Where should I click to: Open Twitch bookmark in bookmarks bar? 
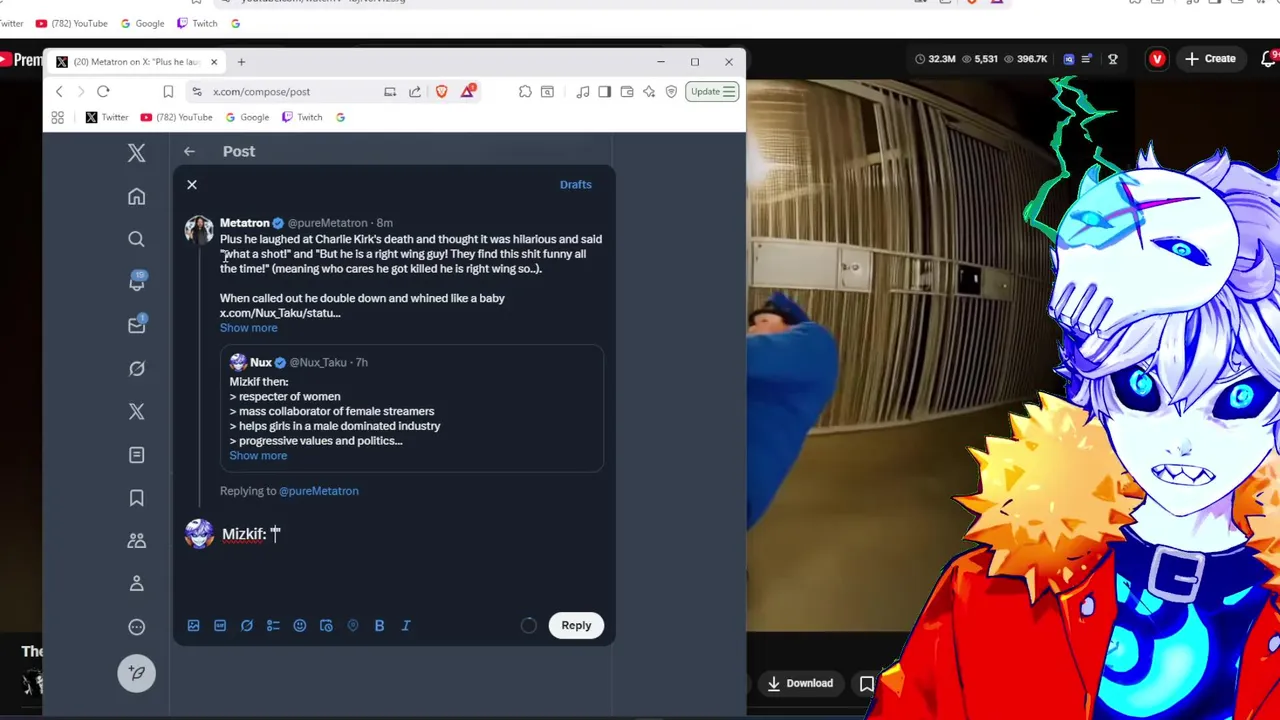302,117
